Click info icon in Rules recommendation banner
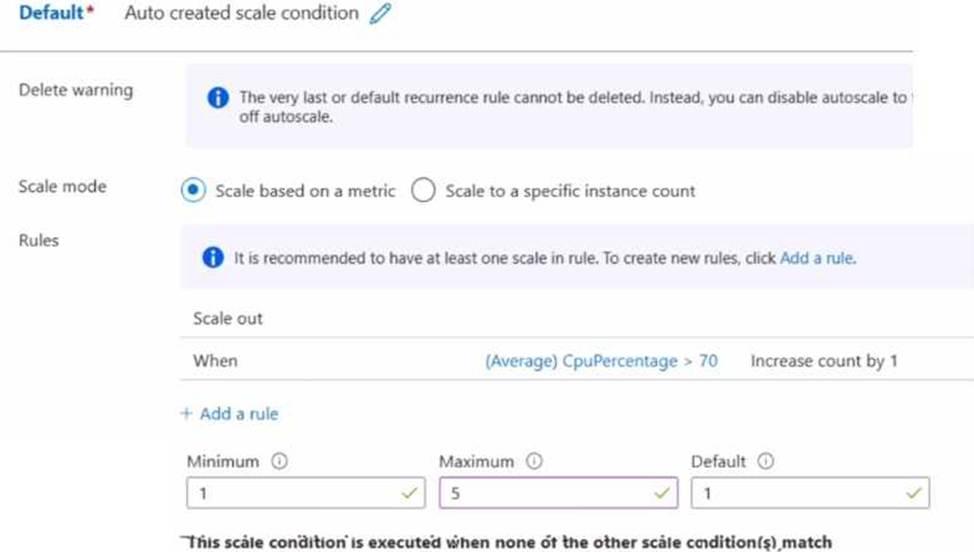Screen dimensions: 974x552 click(x=213, y=257)
